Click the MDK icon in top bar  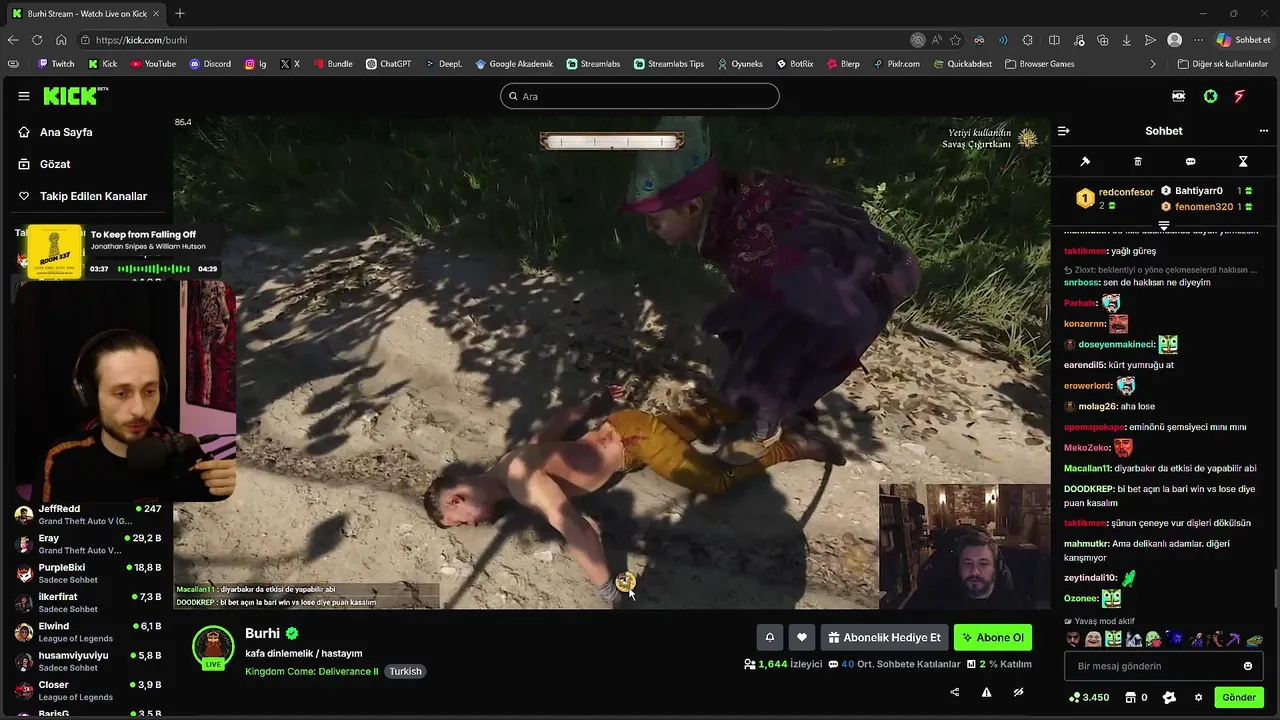pyautogui.click(x=1178, y=96)
